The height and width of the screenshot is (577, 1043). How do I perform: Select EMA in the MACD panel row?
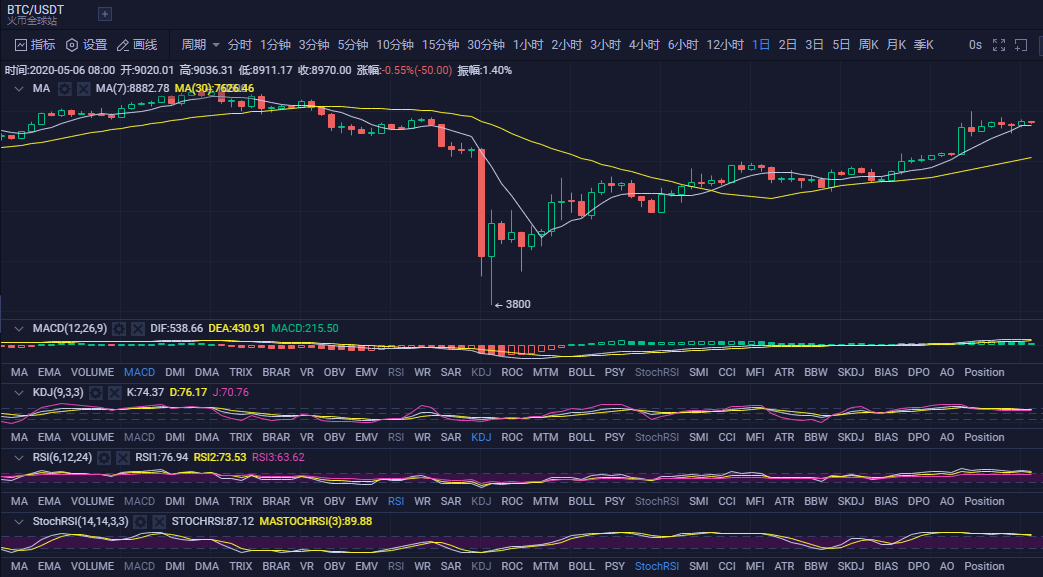pyautogui.click(x=49, y=372)
